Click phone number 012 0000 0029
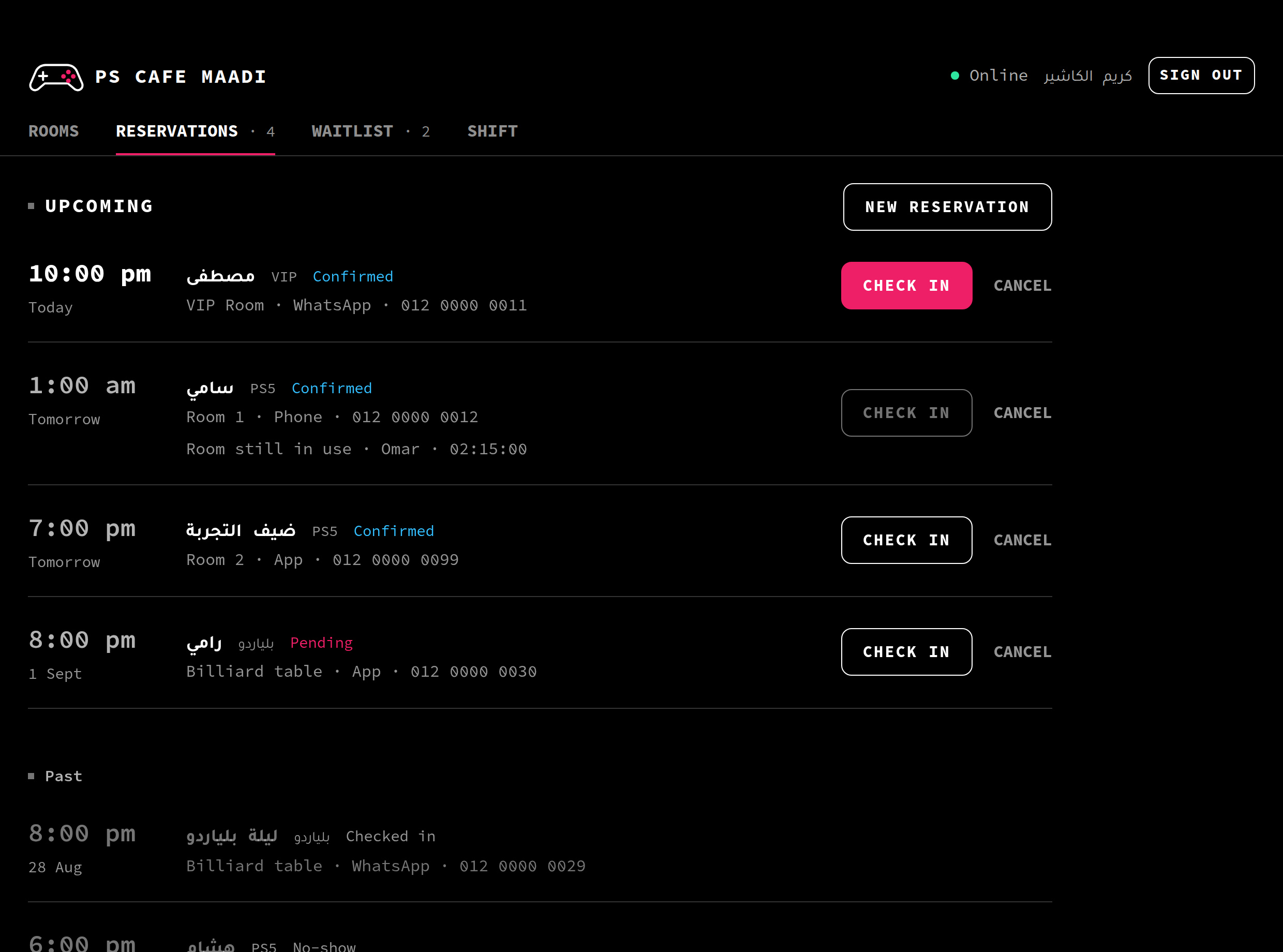The image size is (1283, 952). pyautogui.click(x=523, y=866)
